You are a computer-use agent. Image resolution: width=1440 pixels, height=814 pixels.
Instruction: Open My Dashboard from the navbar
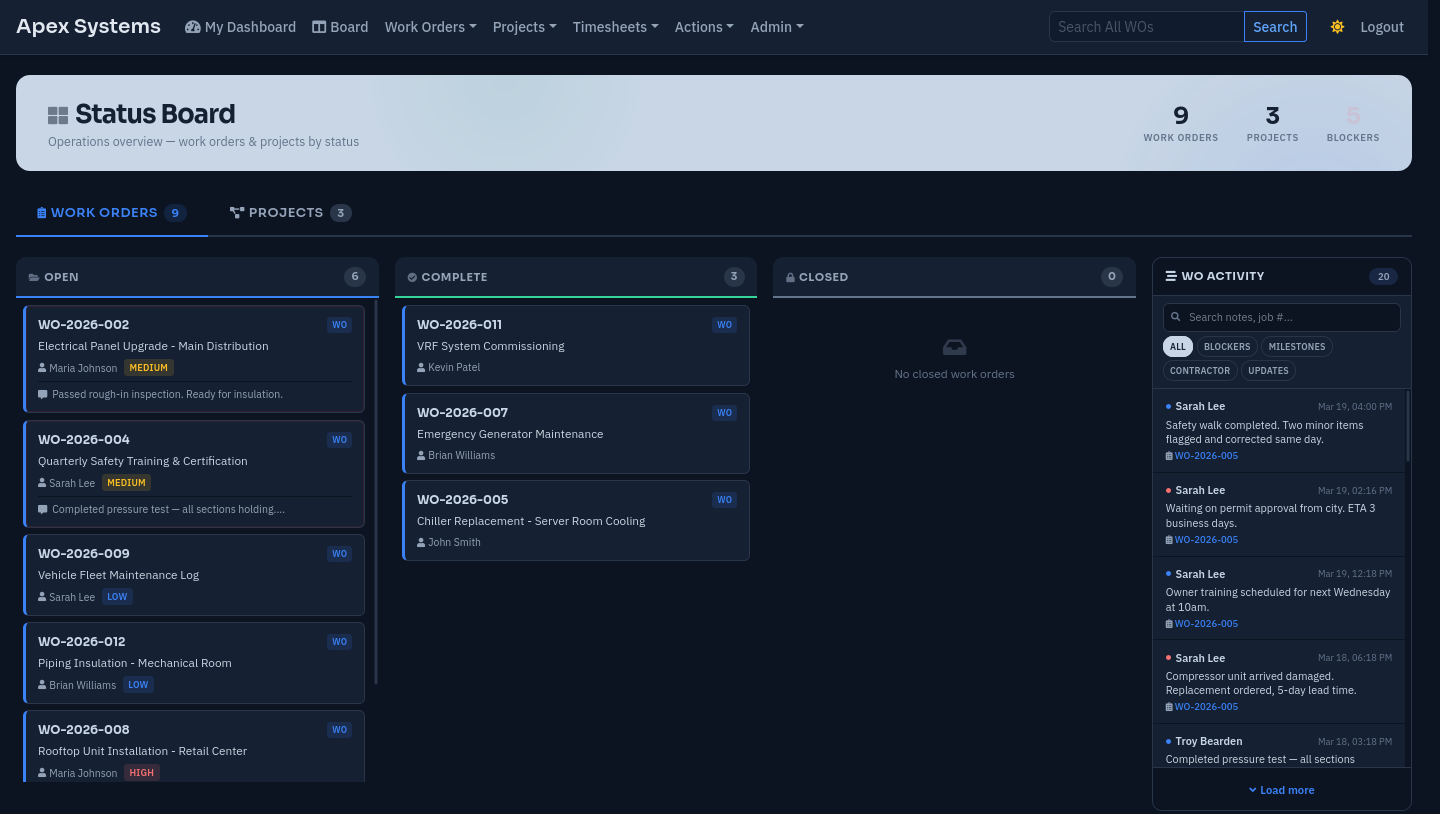(x=240, y=27)
